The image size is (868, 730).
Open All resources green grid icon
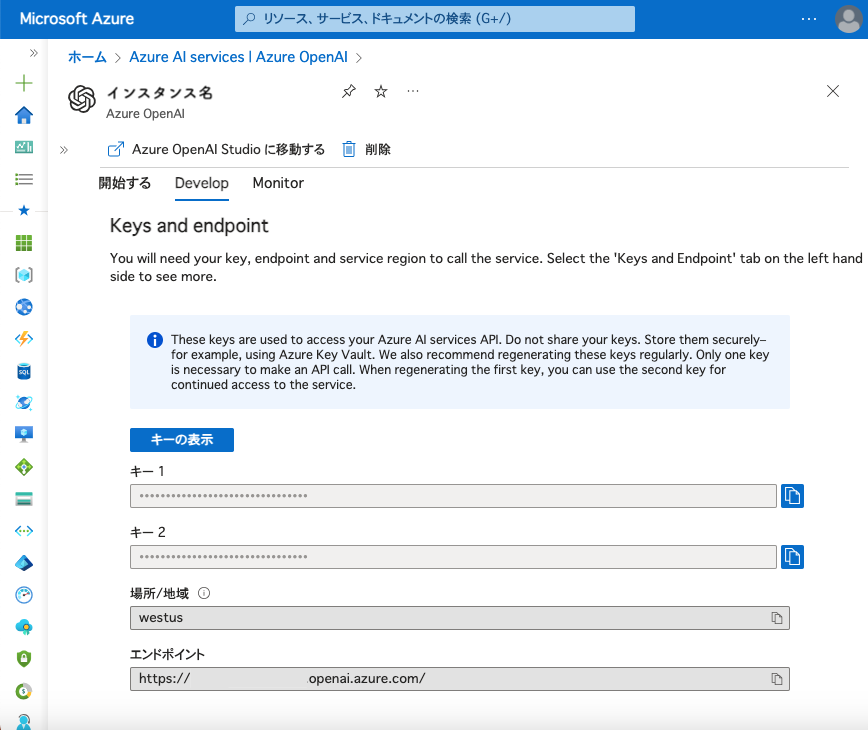coord(24,242)
